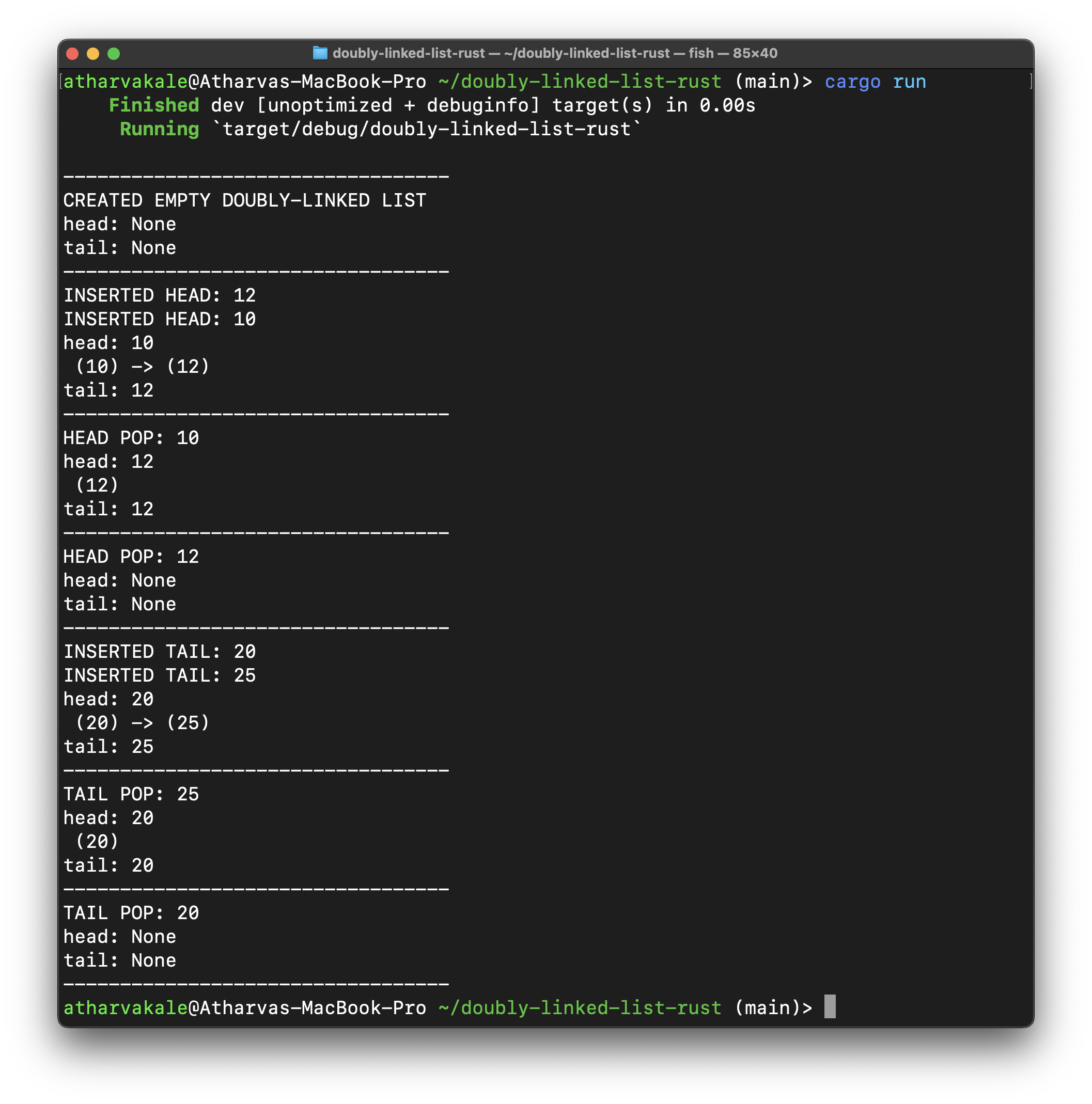The height and width of the screenshot is (1104, 1092).
Task: Click the window title text doubly-linked-list-rust
Action: (x=408, y=53)
